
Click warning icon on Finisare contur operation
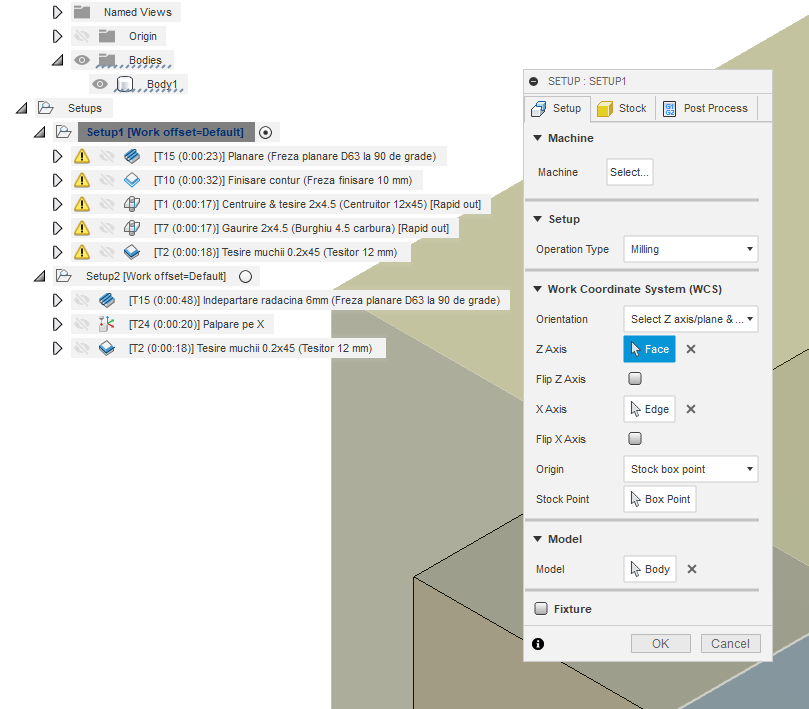coord(82,180)
